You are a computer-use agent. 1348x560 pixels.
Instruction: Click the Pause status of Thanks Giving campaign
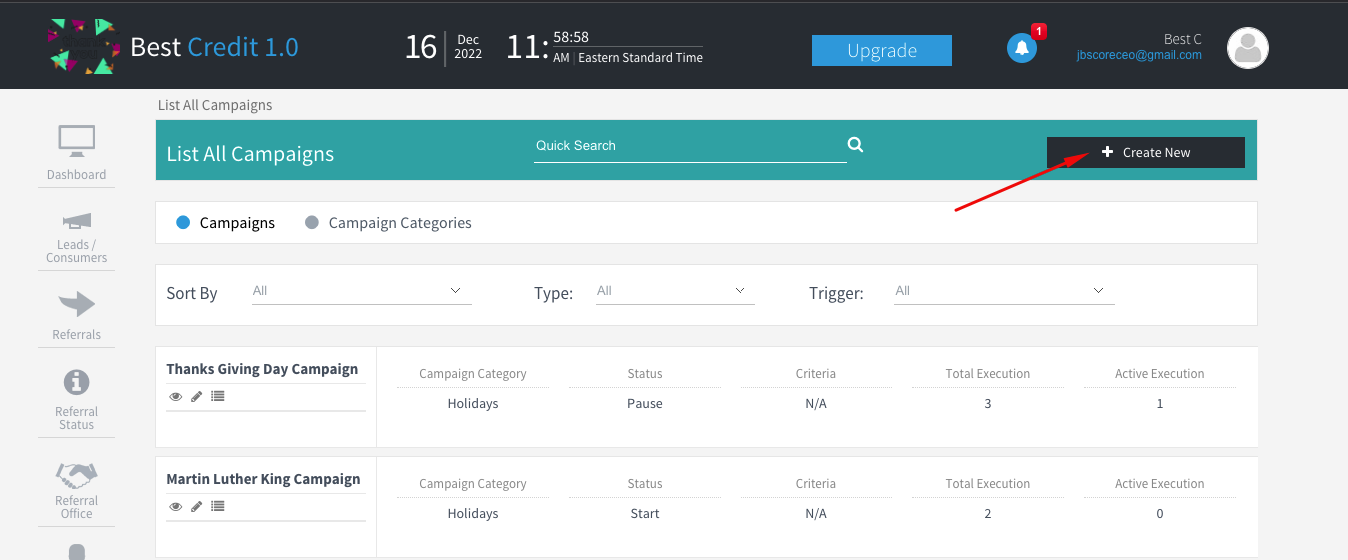645,404
